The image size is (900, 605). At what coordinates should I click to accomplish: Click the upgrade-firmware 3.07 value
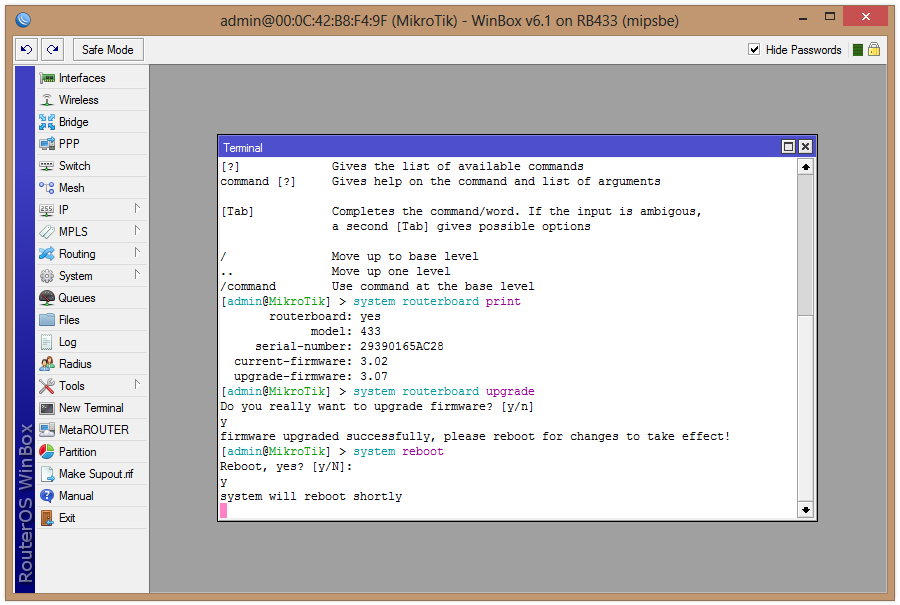(x=374, y=377)
